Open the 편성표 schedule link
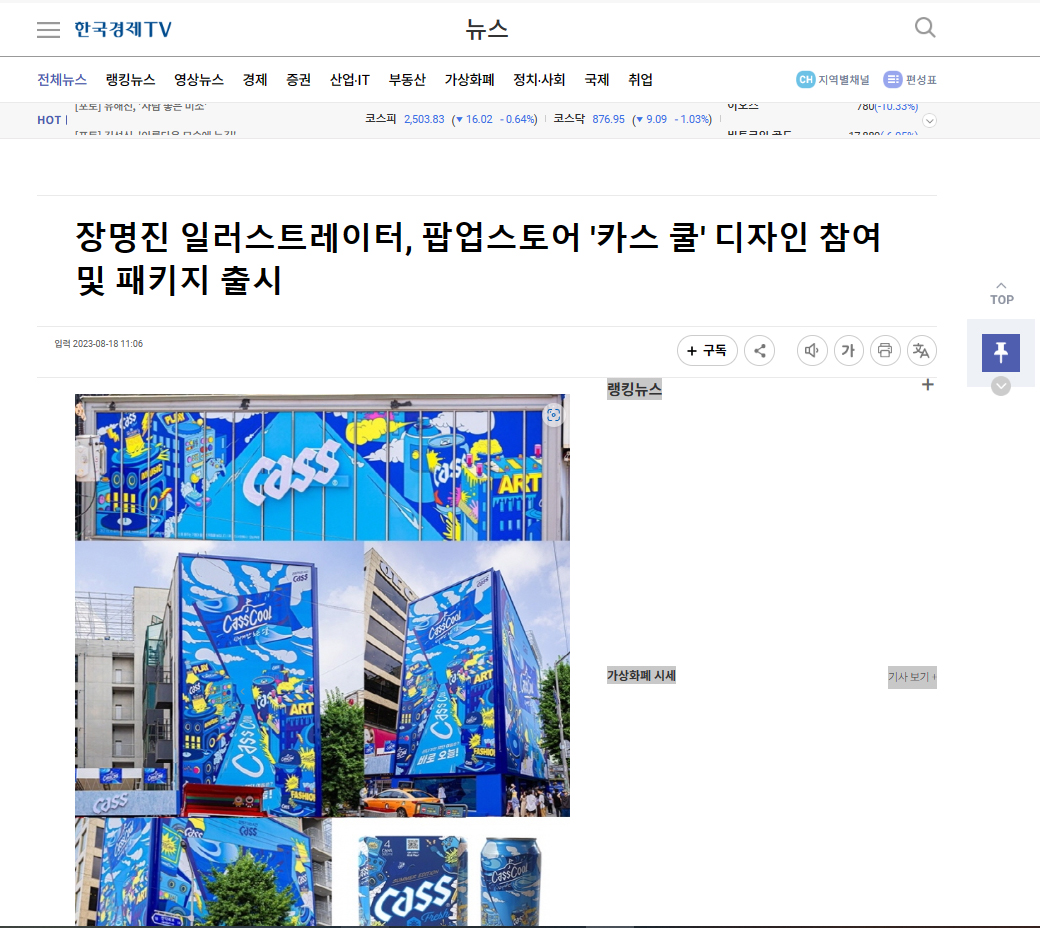This screenshot has width=1040, height=928. point(910,80)
